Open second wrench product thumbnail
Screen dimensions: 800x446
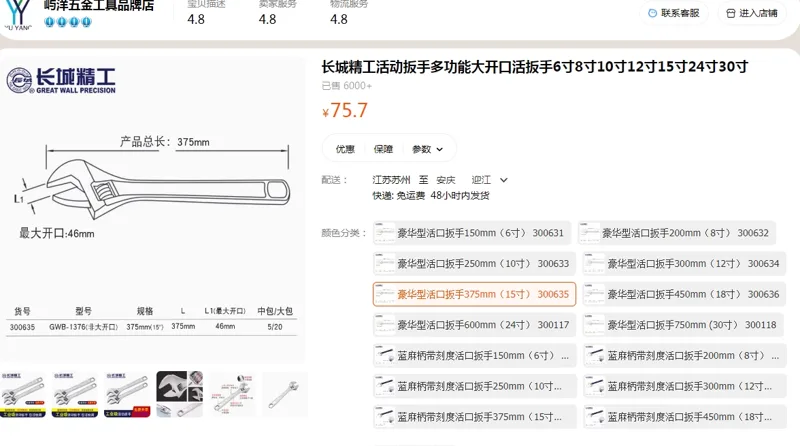pyautogui.click(x=75, y=394)
